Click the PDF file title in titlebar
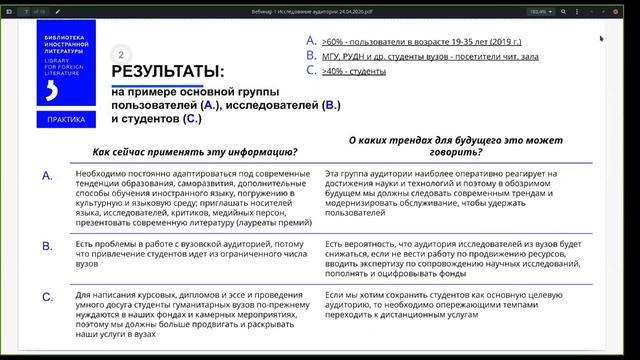 tap(312, 12)
